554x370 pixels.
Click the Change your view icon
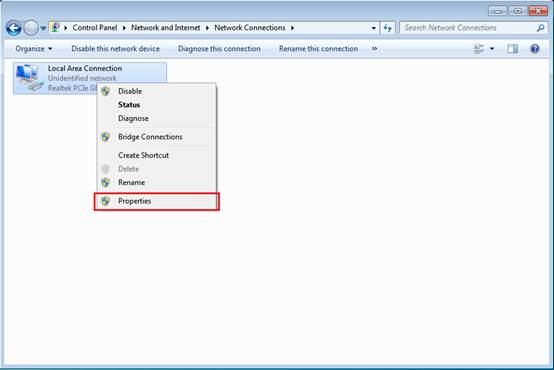coord(479,49)
